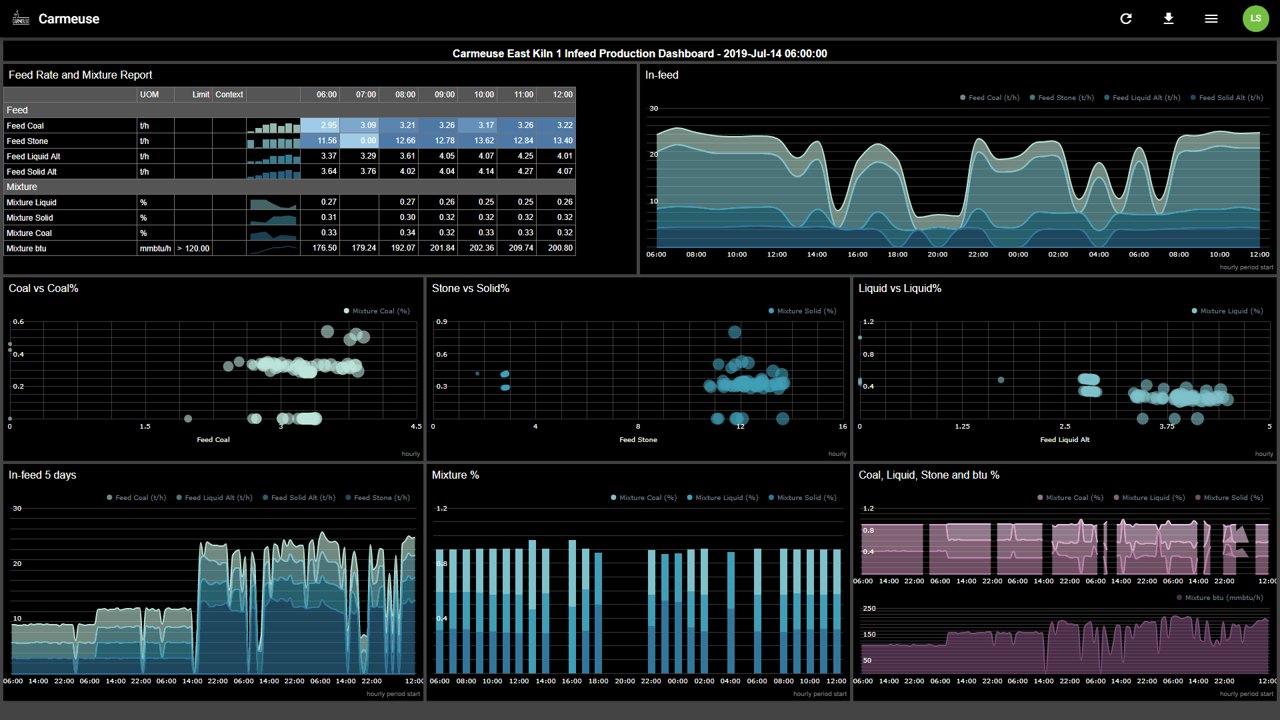The width and height of the screenshot is (1280, 720).
Task: Open the hamburger menu in the header
Action: pos(1211,19)
